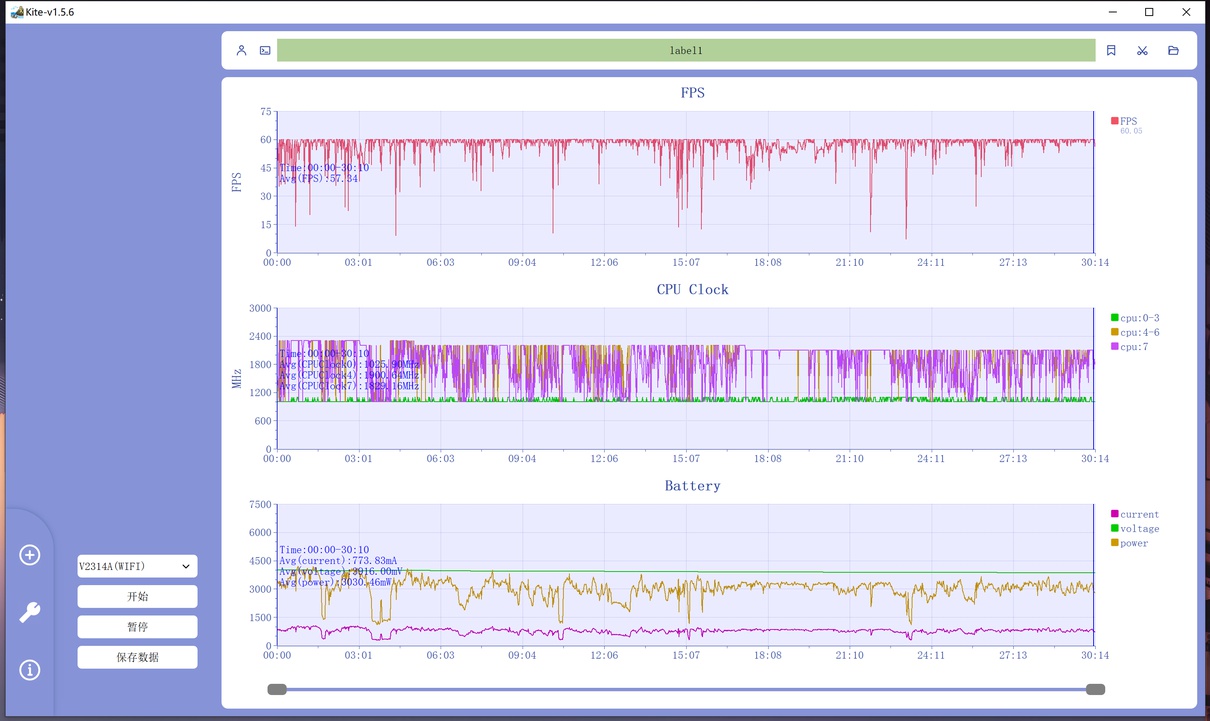Click the info icon in sidebar
Image resolution: width=1210 pixels, height=721 pixels.
(30, 670)
